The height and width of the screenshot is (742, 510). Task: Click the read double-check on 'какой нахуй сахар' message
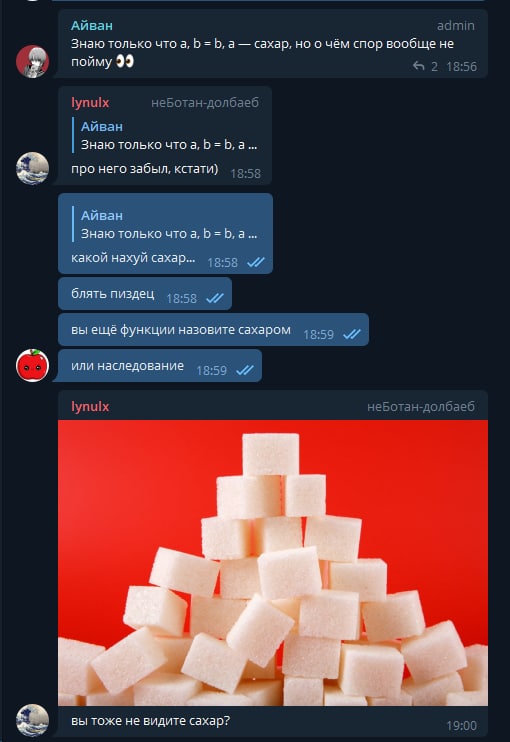(x=256, y=262)
